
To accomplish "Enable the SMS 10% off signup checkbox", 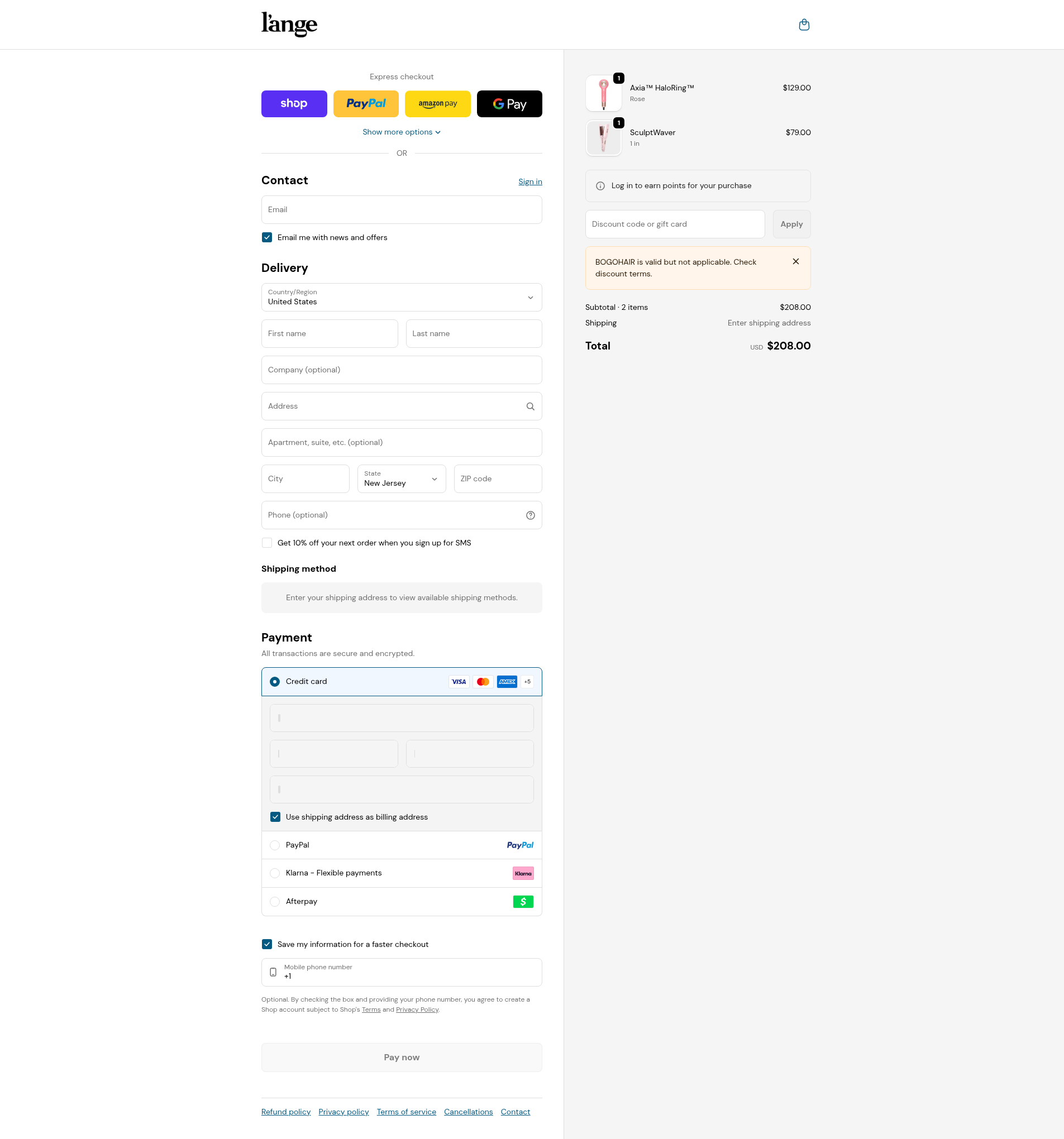I will coord(267,543).
